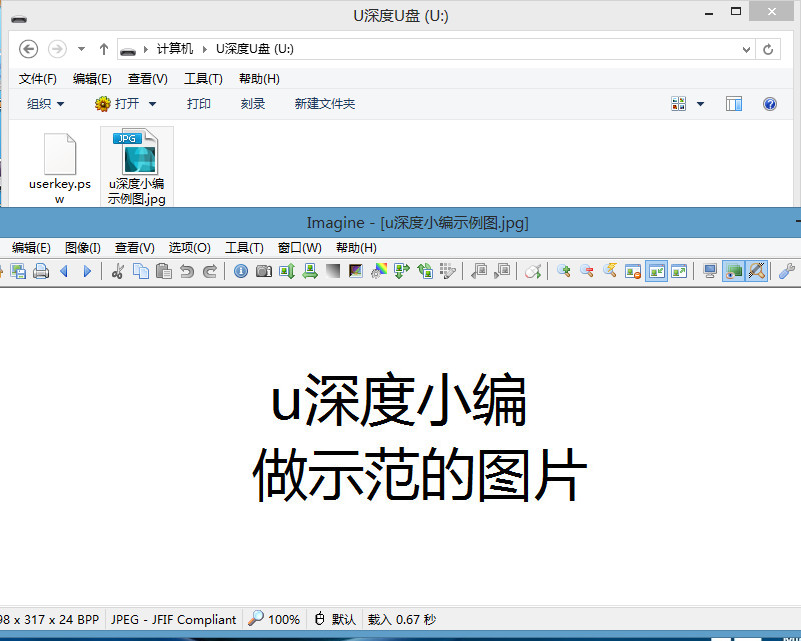Click the up one level arrow
This screenshot has height=641, width=801.
click(104, 49)
